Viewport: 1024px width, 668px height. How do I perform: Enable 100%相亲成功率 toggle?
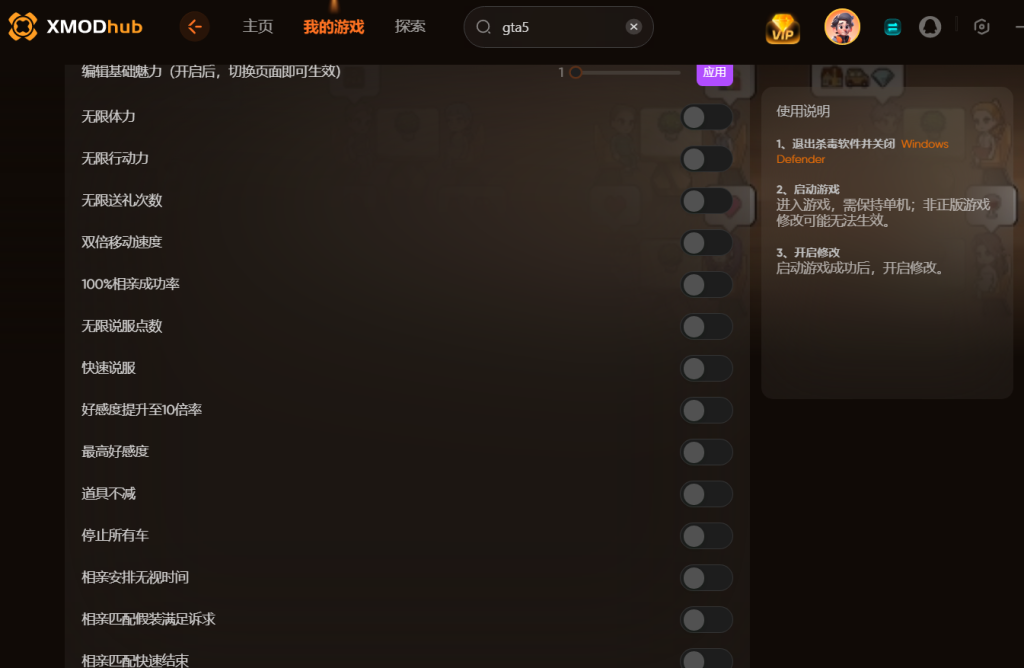click(x=707, y=285)
